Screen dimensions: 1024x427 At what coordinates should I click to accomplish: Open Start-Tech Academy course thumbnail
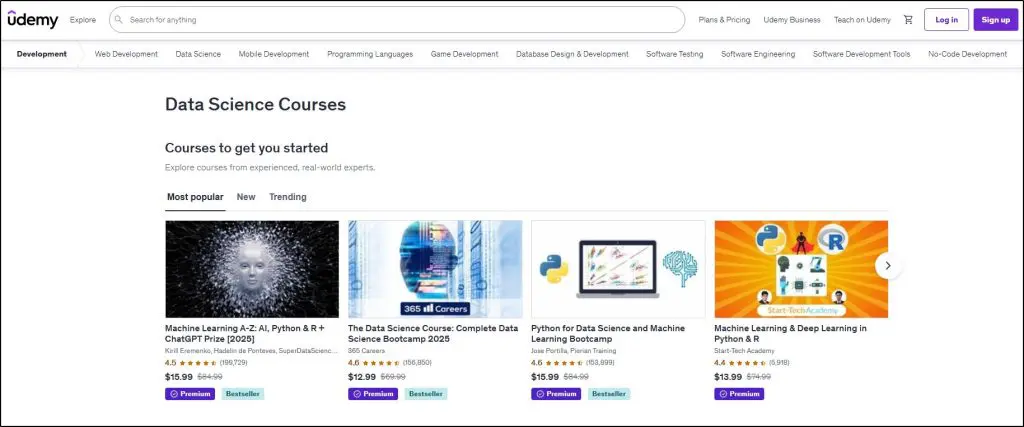click(x=801, y=269)
